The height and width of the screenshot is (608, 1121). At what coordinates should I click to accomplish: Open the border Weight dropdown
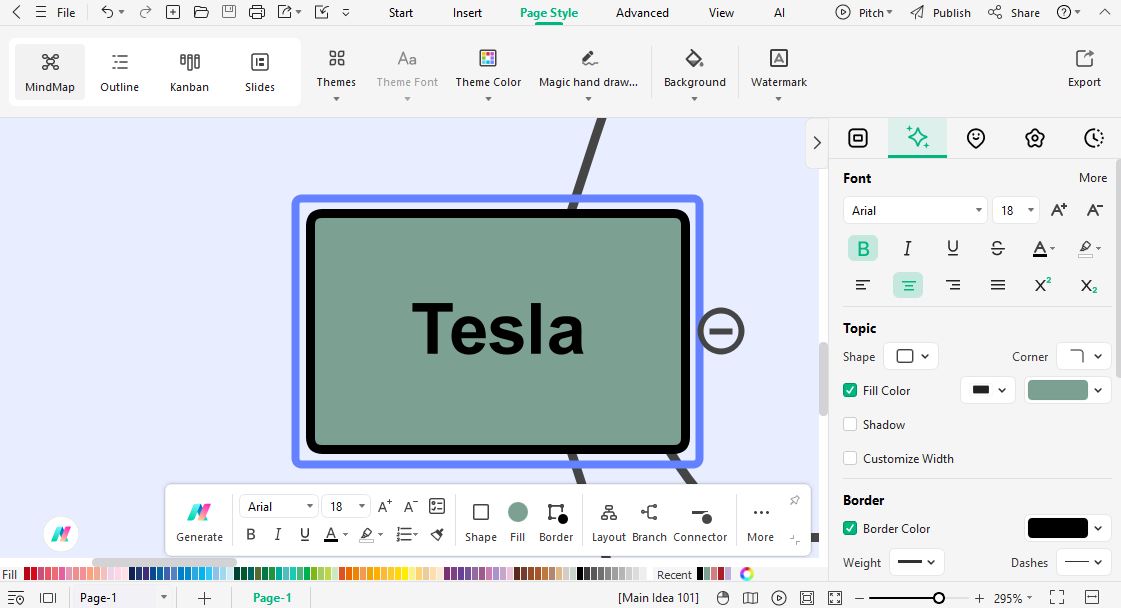pyautogui.click(x=917, y=562)
